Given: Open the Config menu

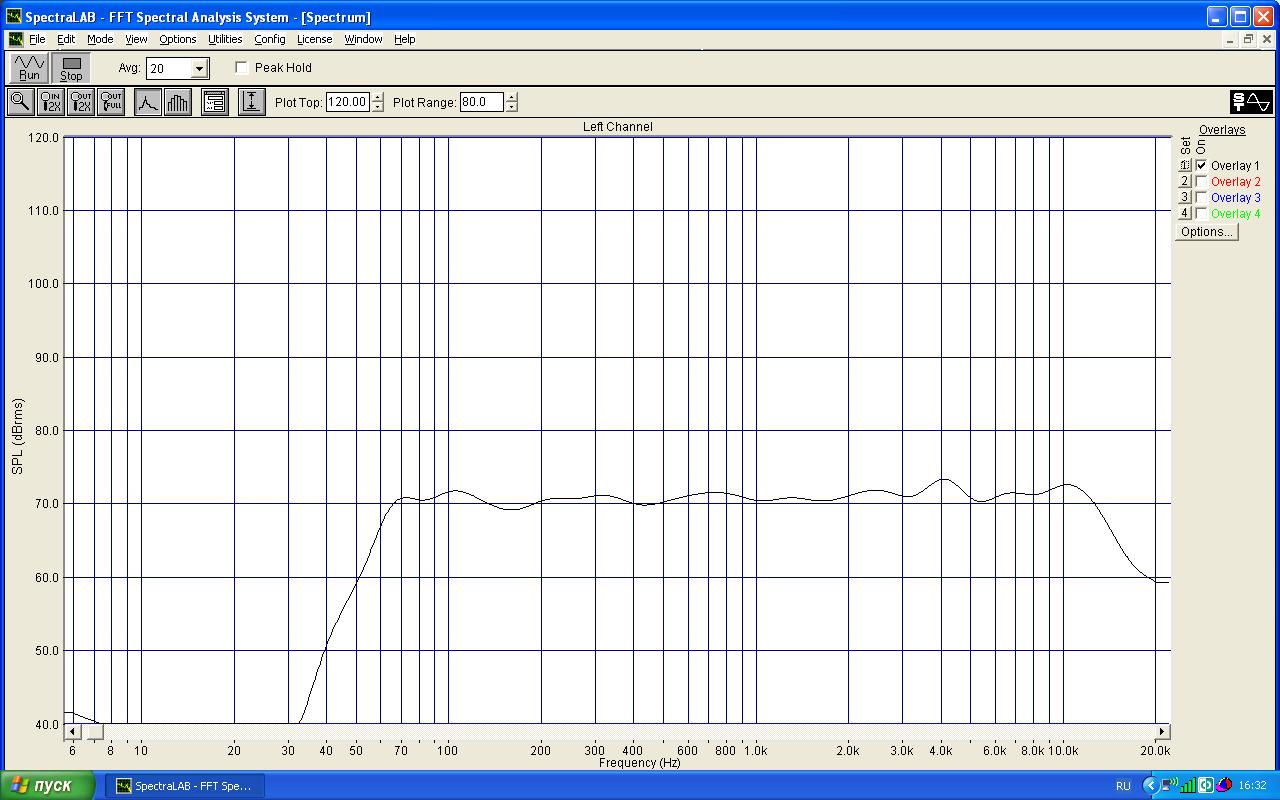Looking at the screenshot, I should [269, 39].
